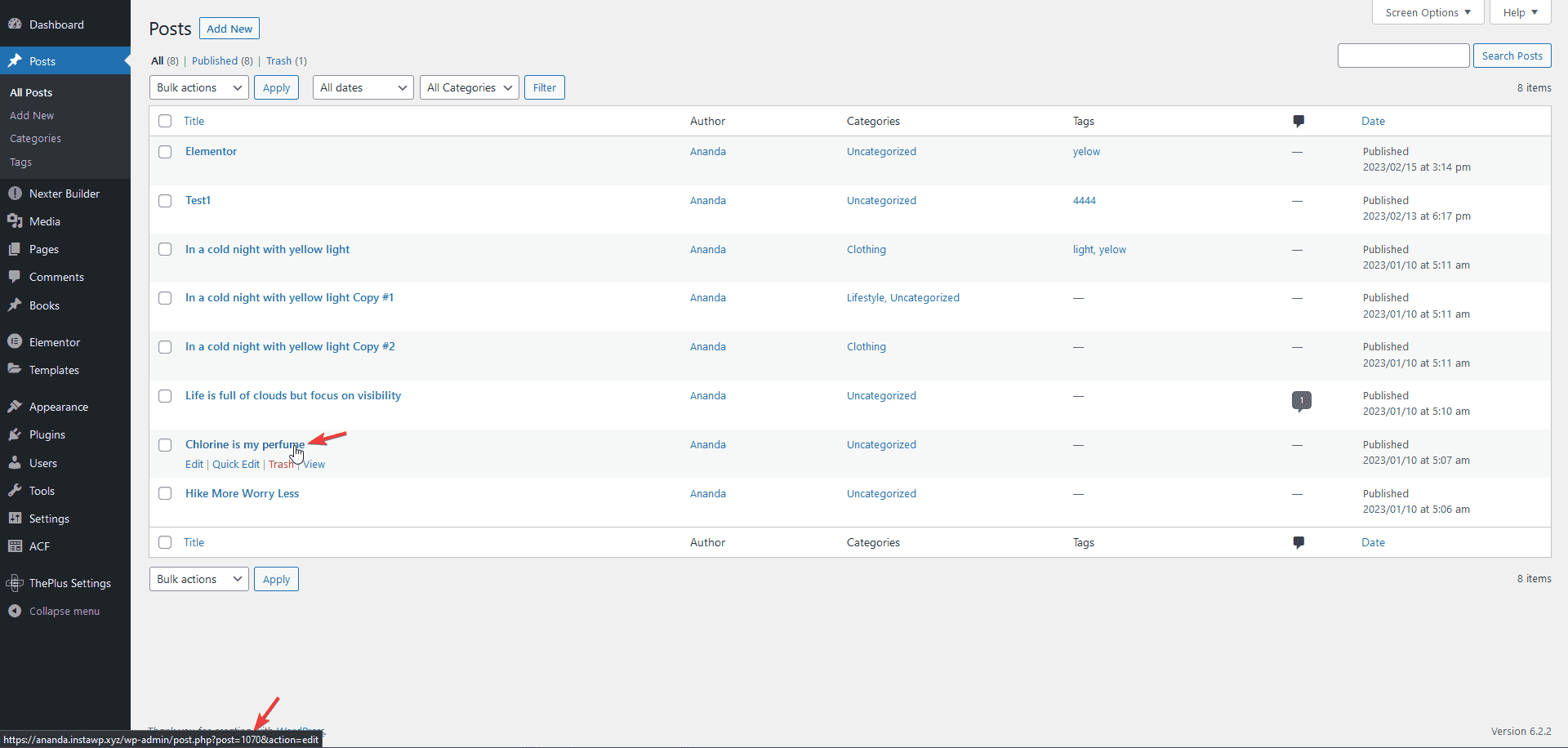Click the Apply button
The height and width of the screenshot is (748, 1568).
point(275,87)
